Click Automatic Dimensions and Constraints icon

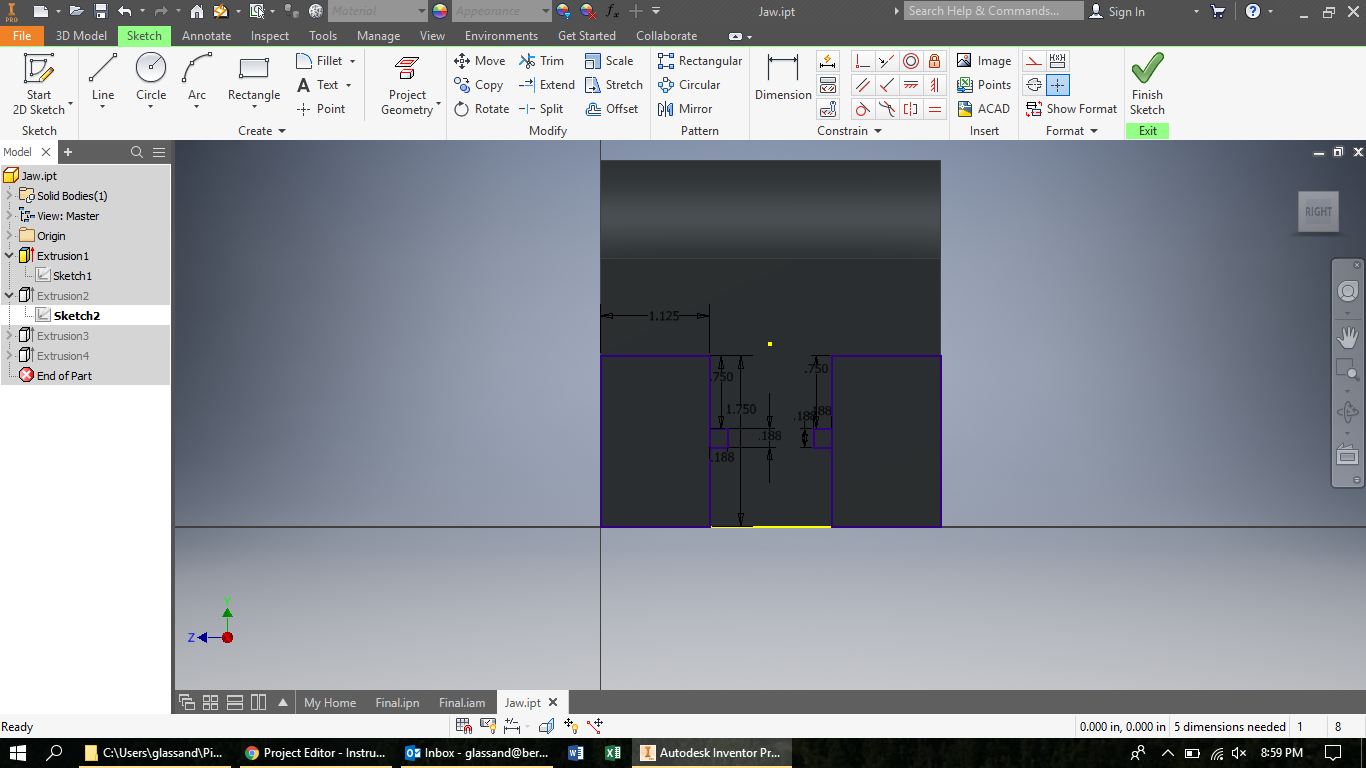(827, 61)
